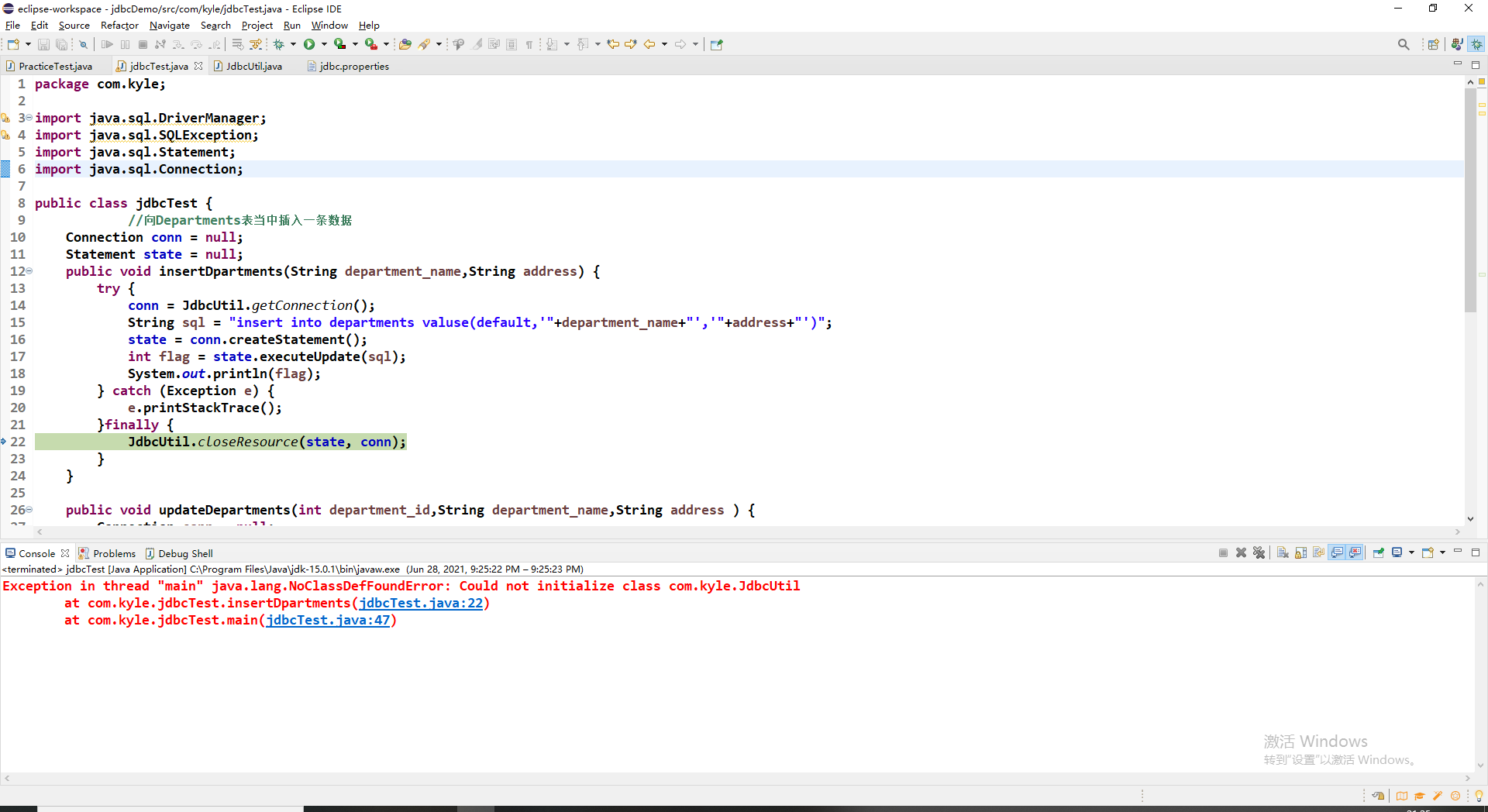Open the Source menu

point(74,26)
